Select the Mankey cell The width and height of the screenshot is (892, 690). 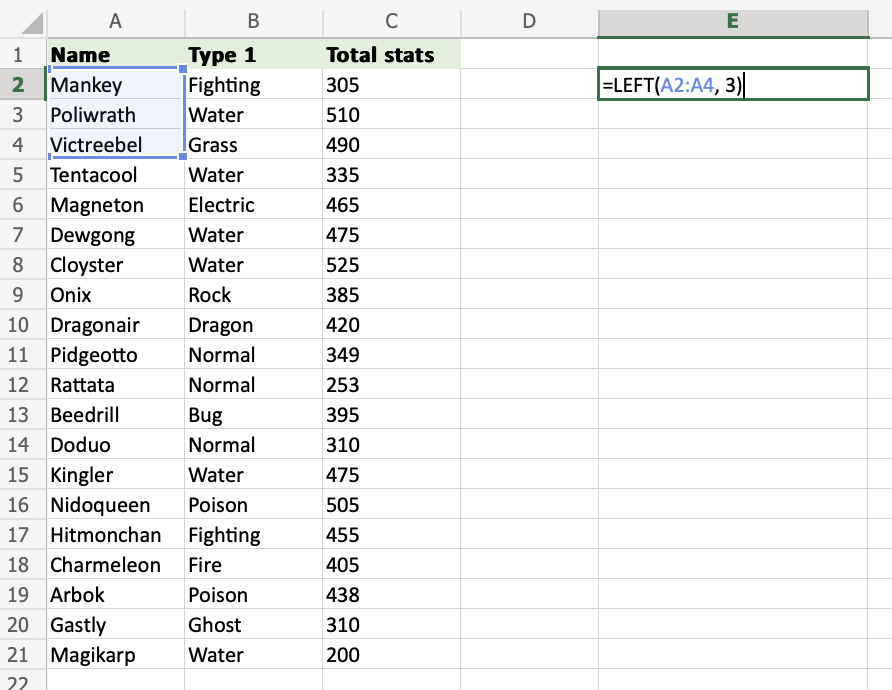[x=116, y=85]
